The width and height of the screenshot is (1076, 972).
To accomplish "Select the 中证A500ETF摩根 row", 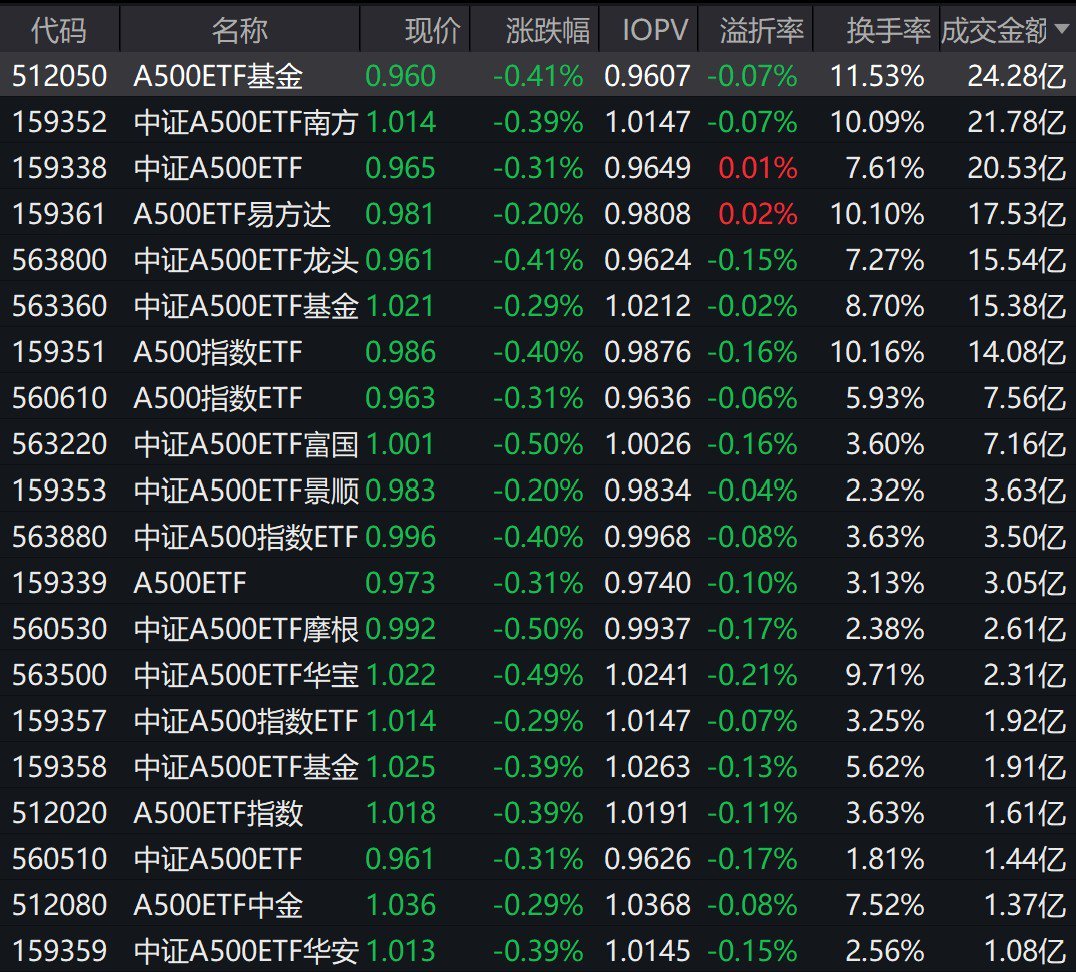I will pyautogui.click(x=245, y=628).
